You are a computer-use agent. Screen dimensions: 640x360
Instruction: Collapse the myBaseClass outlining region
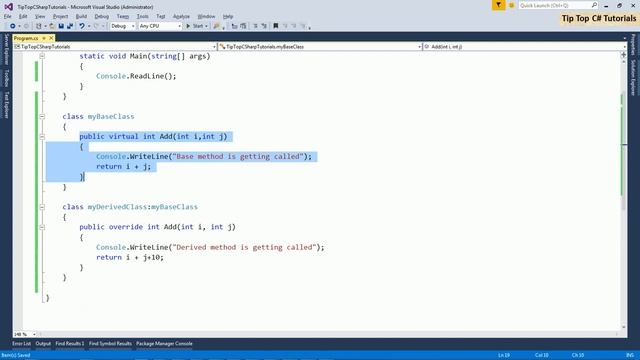tap(42, 116)
